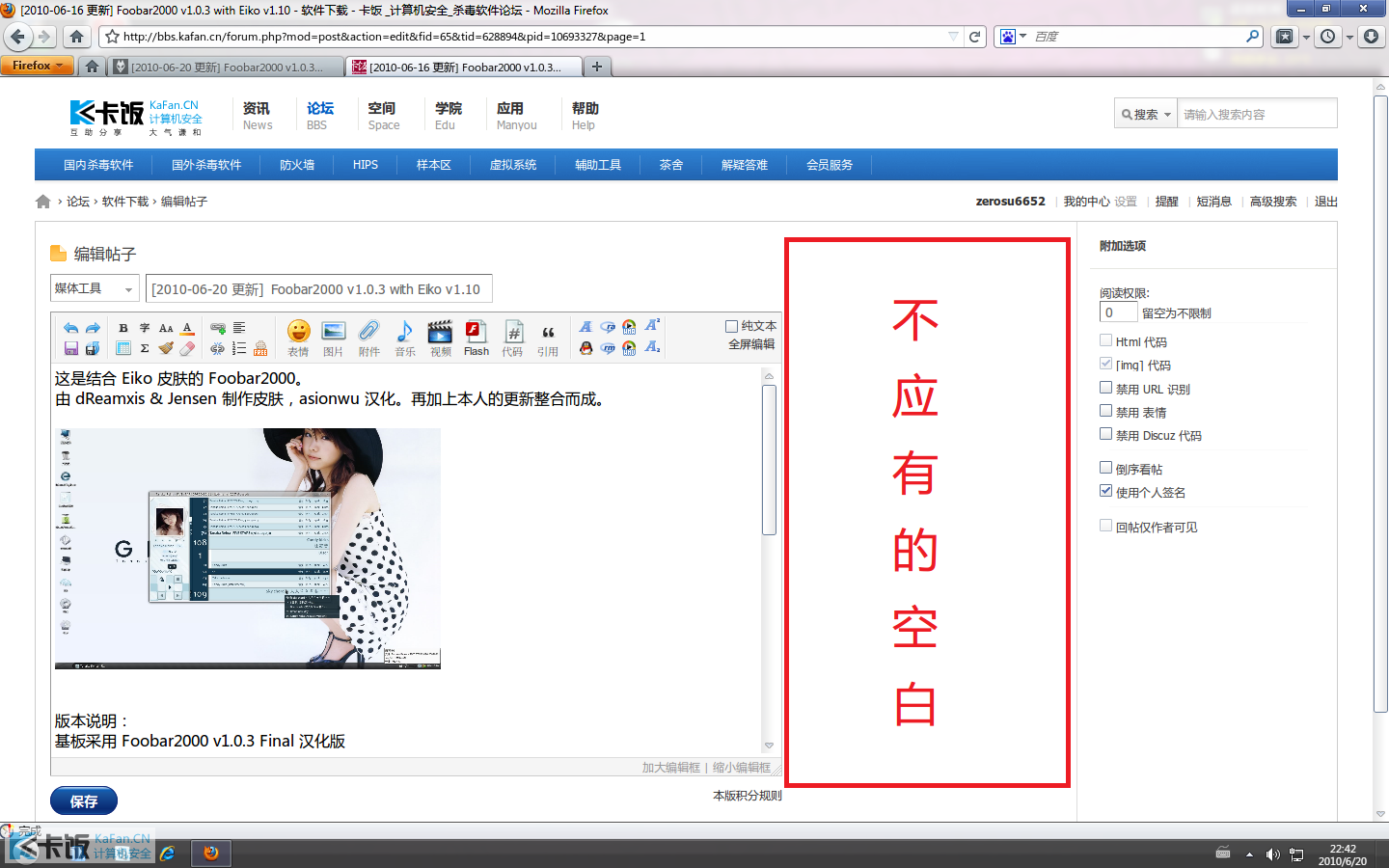Viewport: 1389px width, 868px height.
Task: Insert an image with 图片 icon
Action: point(334,339)
